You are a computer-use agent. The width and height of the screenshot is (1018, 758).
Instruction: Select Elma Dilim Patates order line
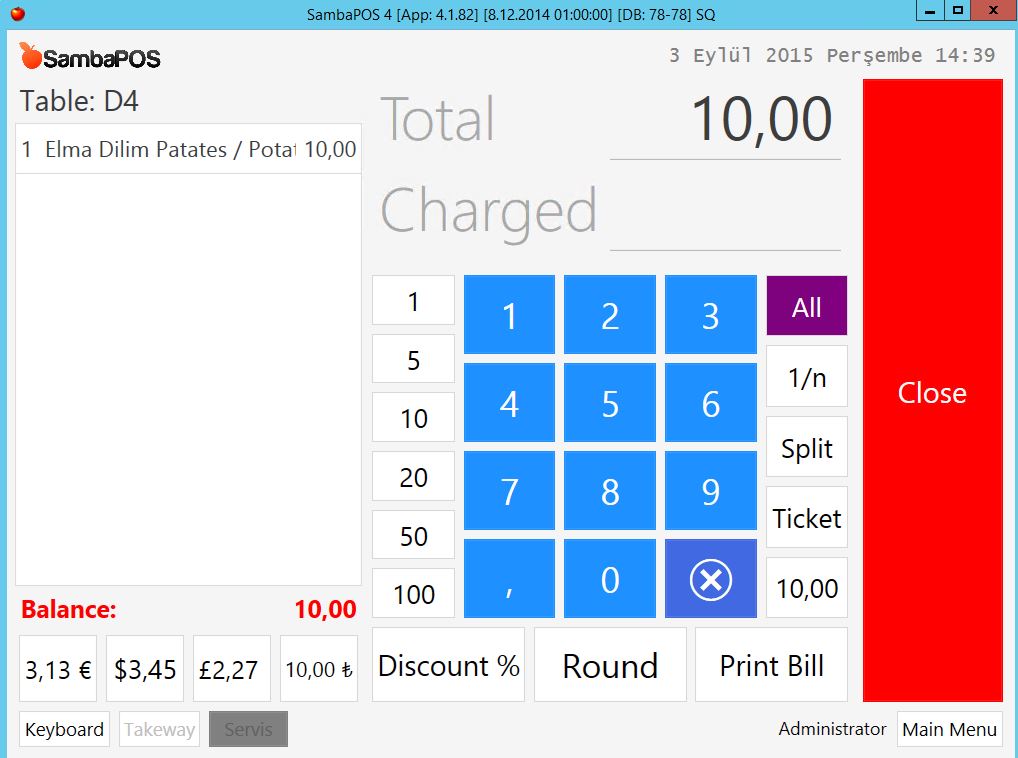(x=188, y=150)
